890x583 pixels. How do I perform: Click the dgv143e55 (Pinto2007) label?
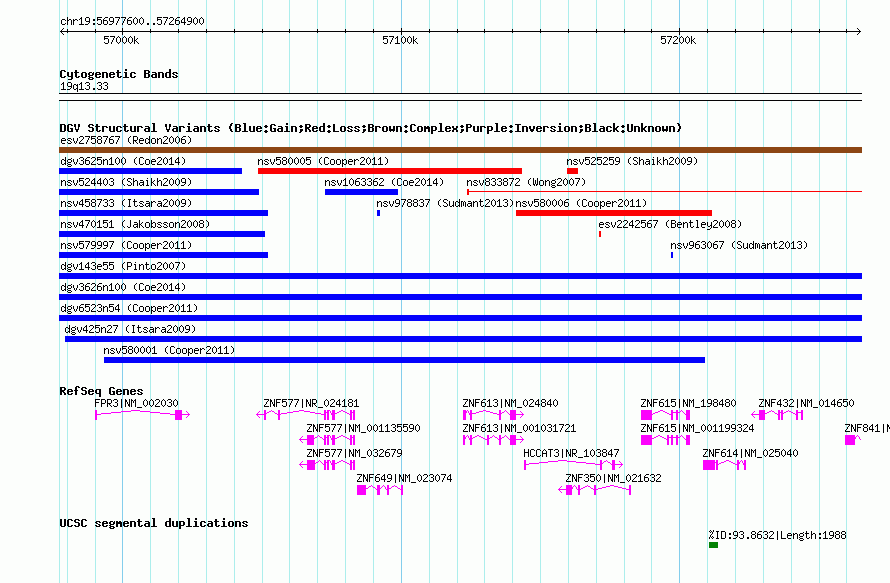tap(123, 266)
